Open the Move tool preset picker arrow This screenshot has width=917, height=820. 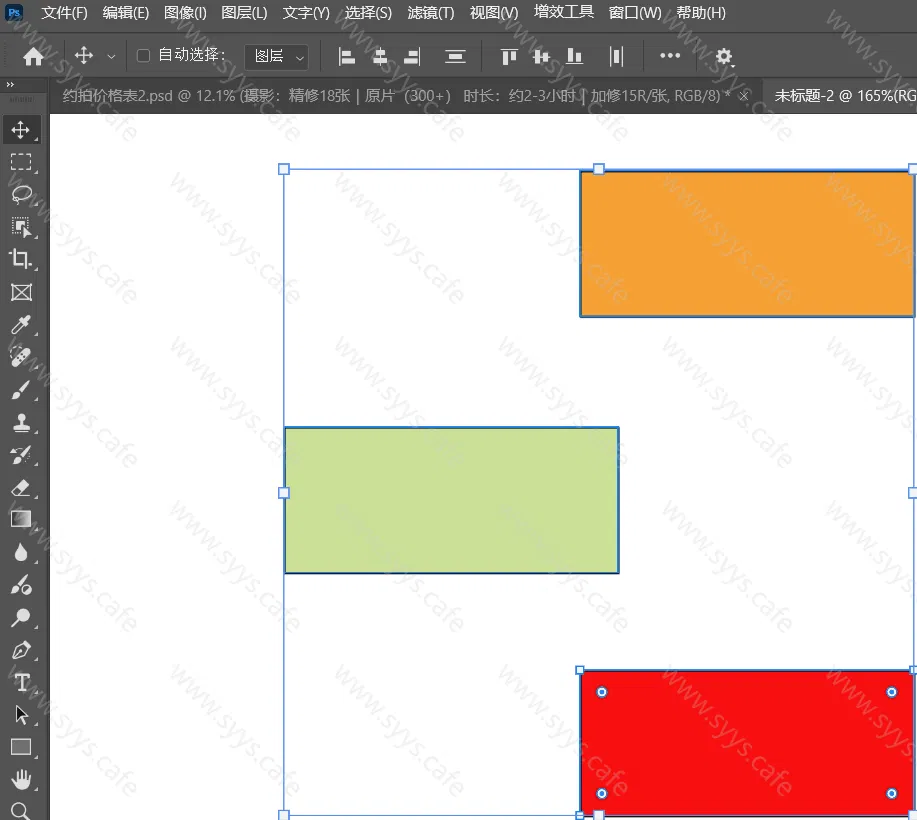[111, 57]
